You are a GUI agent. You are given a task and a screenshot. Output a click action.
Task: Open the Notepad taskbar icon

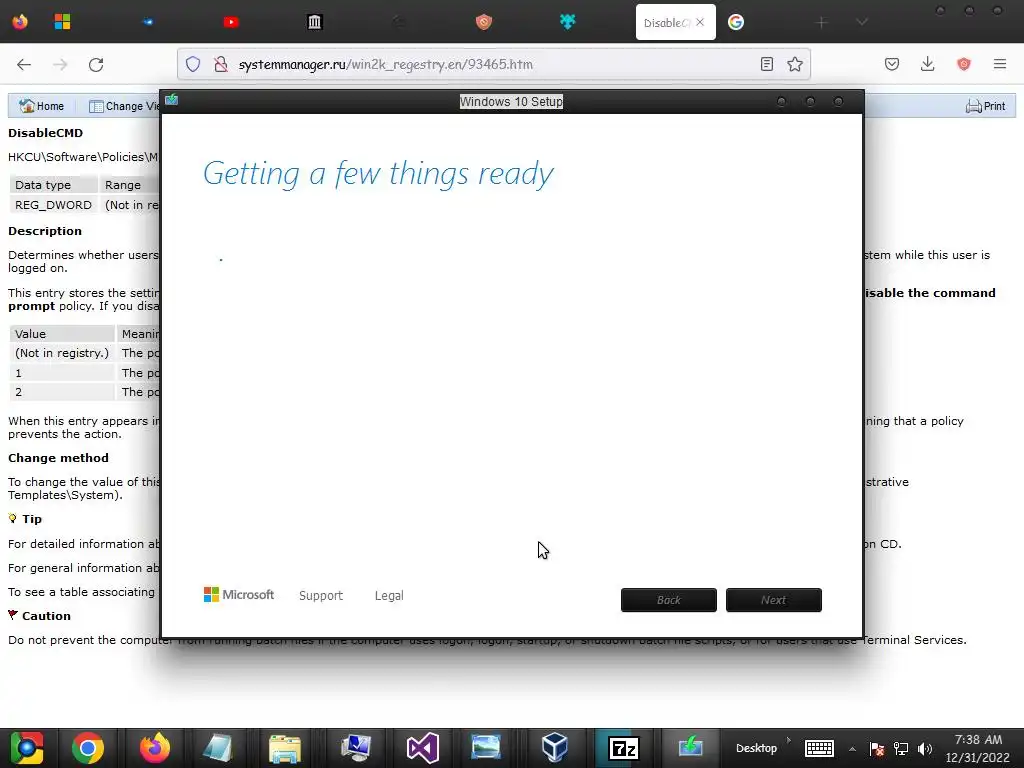click(217, 748)
